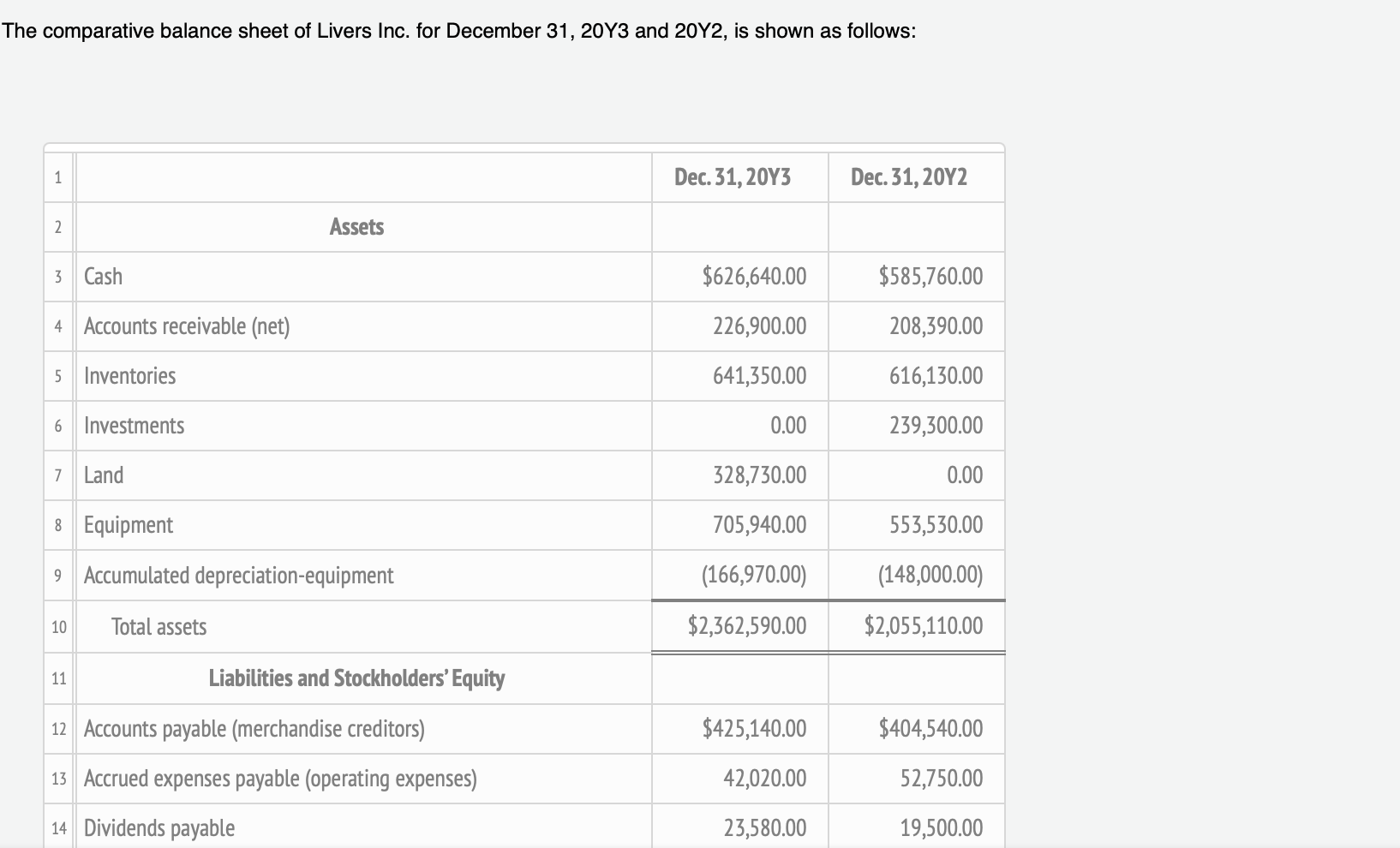
Task: Click the Dec. 31, 20Y3 column header
Action: 733,177
